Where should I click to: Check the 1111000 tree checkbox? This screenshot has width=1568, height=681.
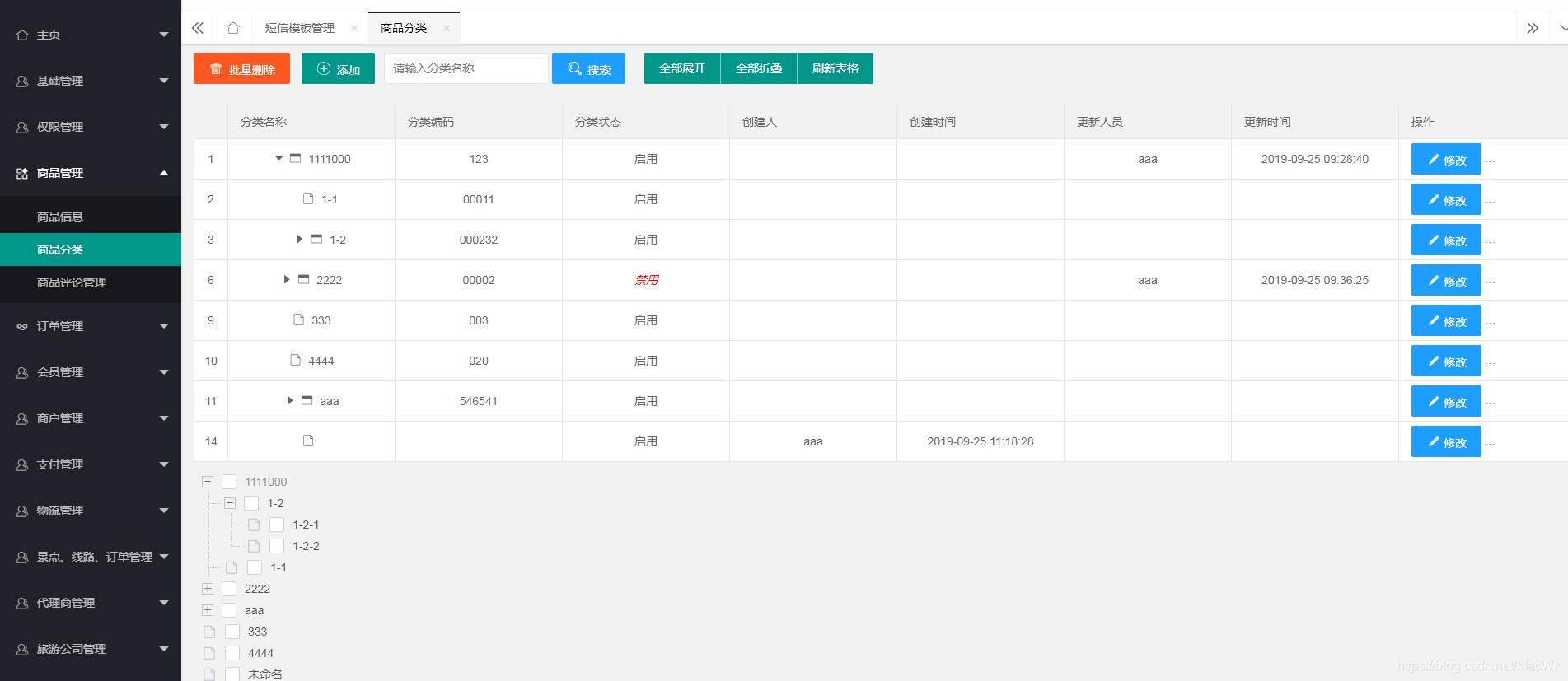click(x=229, y=482)
